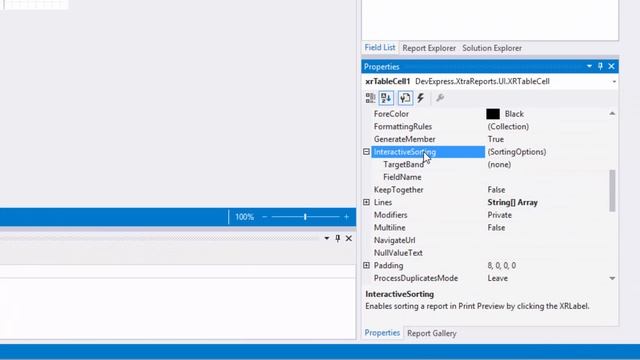The width and height of the screenshot is (640, 360).
Task: Open the Report Gallery tab
Action: [431, 333]
